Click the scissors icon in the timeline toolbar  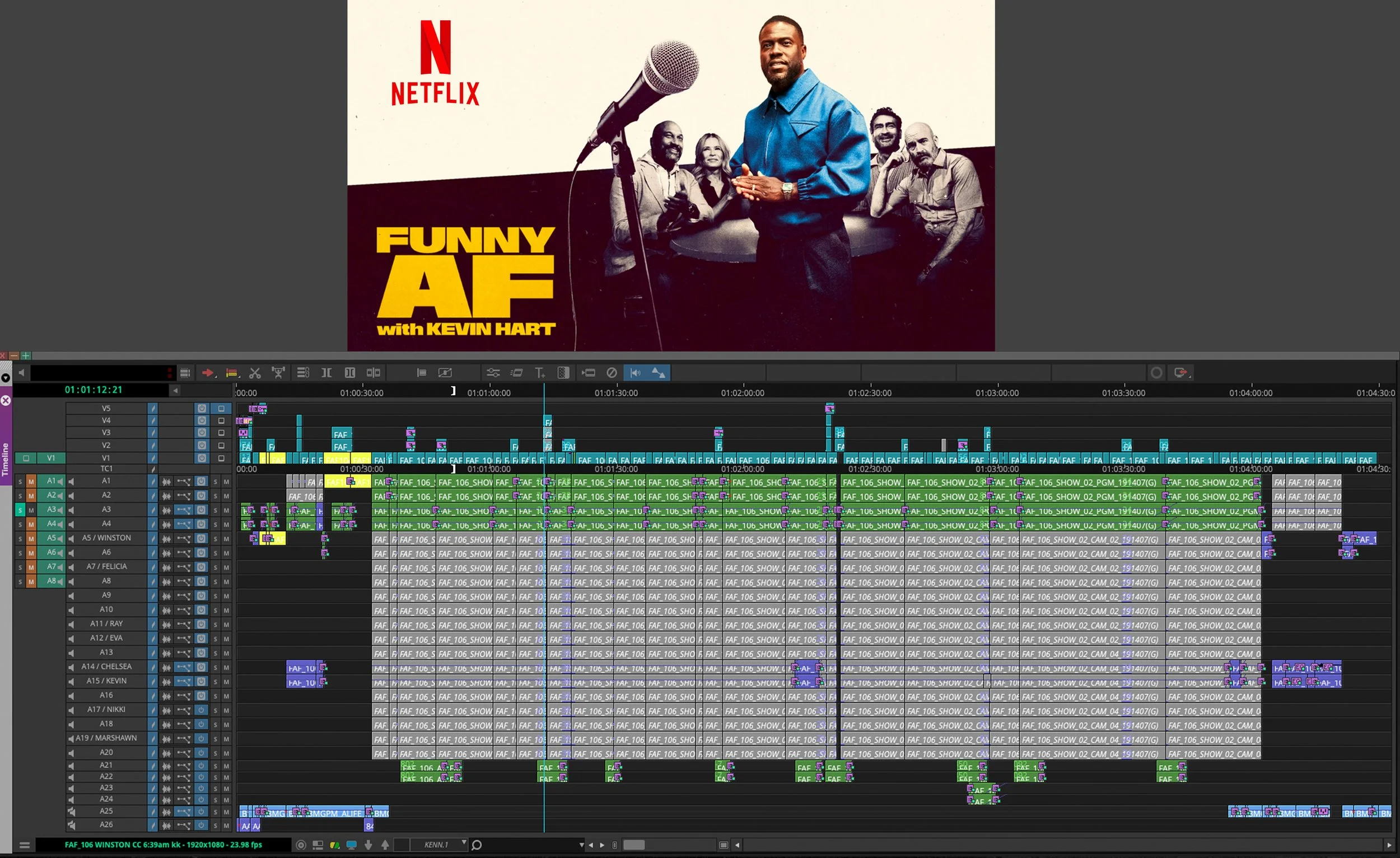(255, 373)
